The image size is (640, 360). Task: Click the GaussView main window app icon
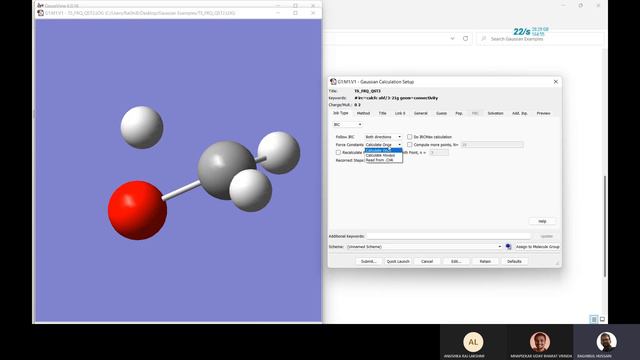click(x=40, y=5)
